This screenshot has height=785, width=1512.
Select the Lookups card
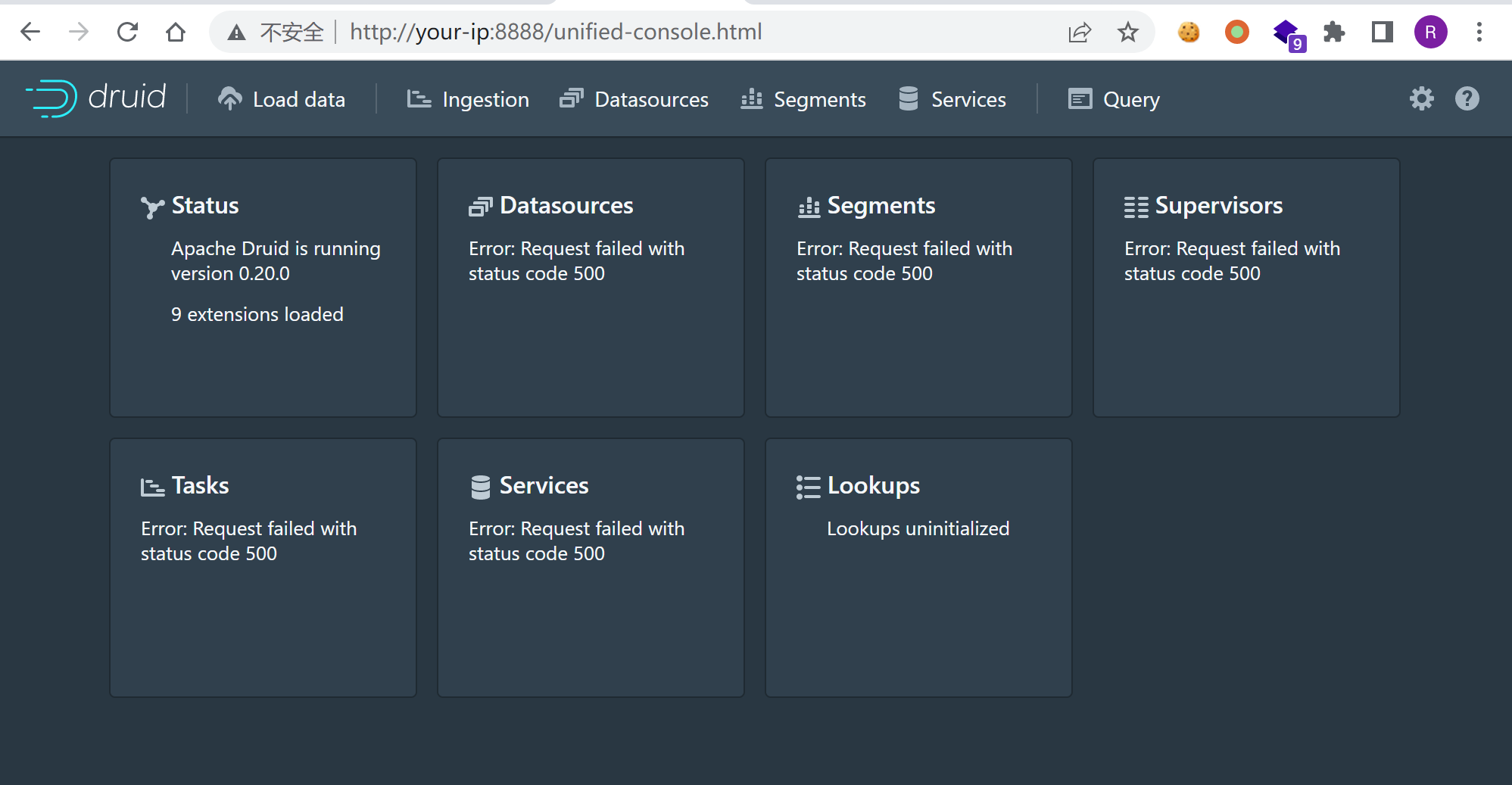[918, 568]
